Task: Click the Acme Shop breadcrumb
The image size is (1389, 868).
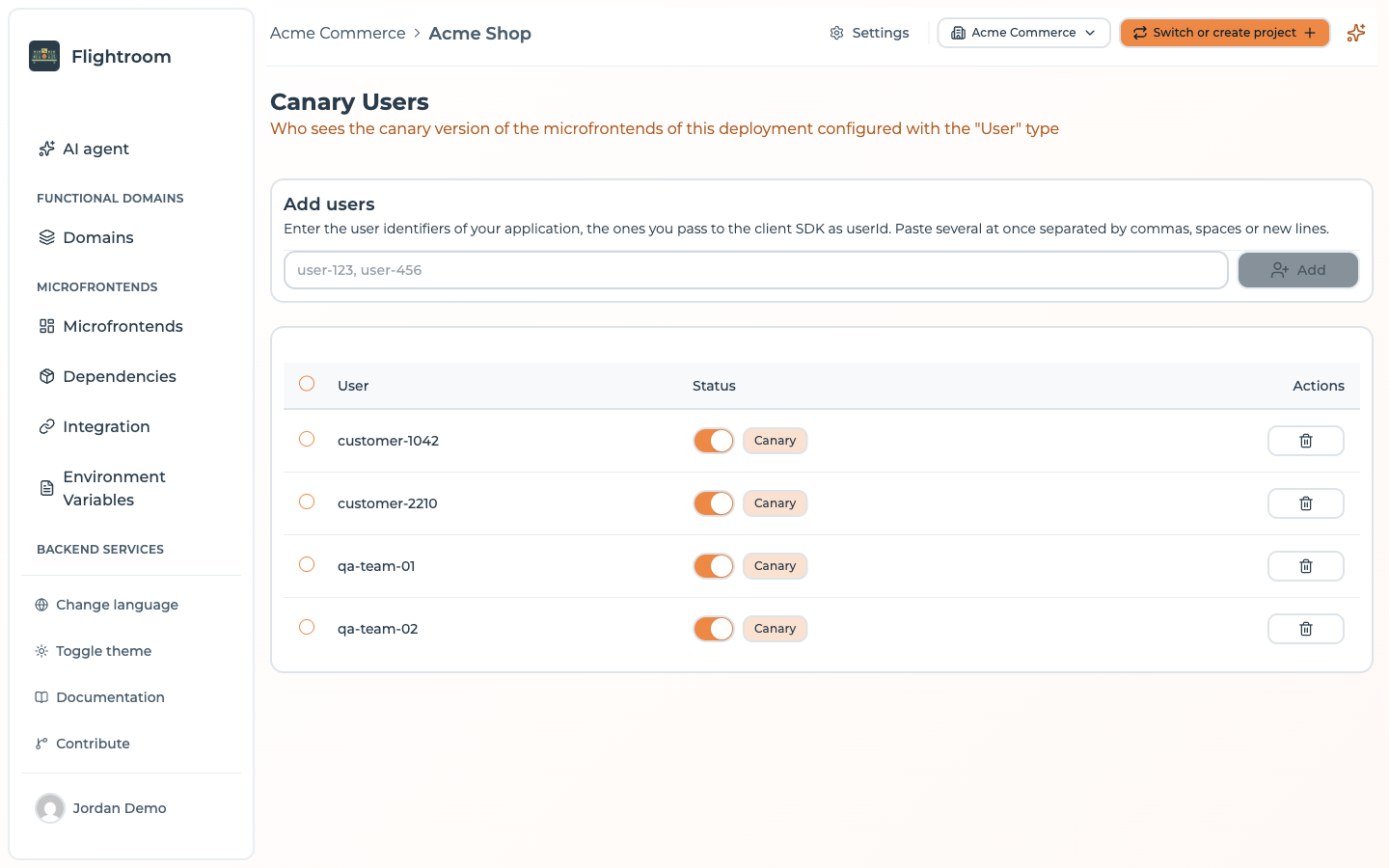Action: [480, 33]
